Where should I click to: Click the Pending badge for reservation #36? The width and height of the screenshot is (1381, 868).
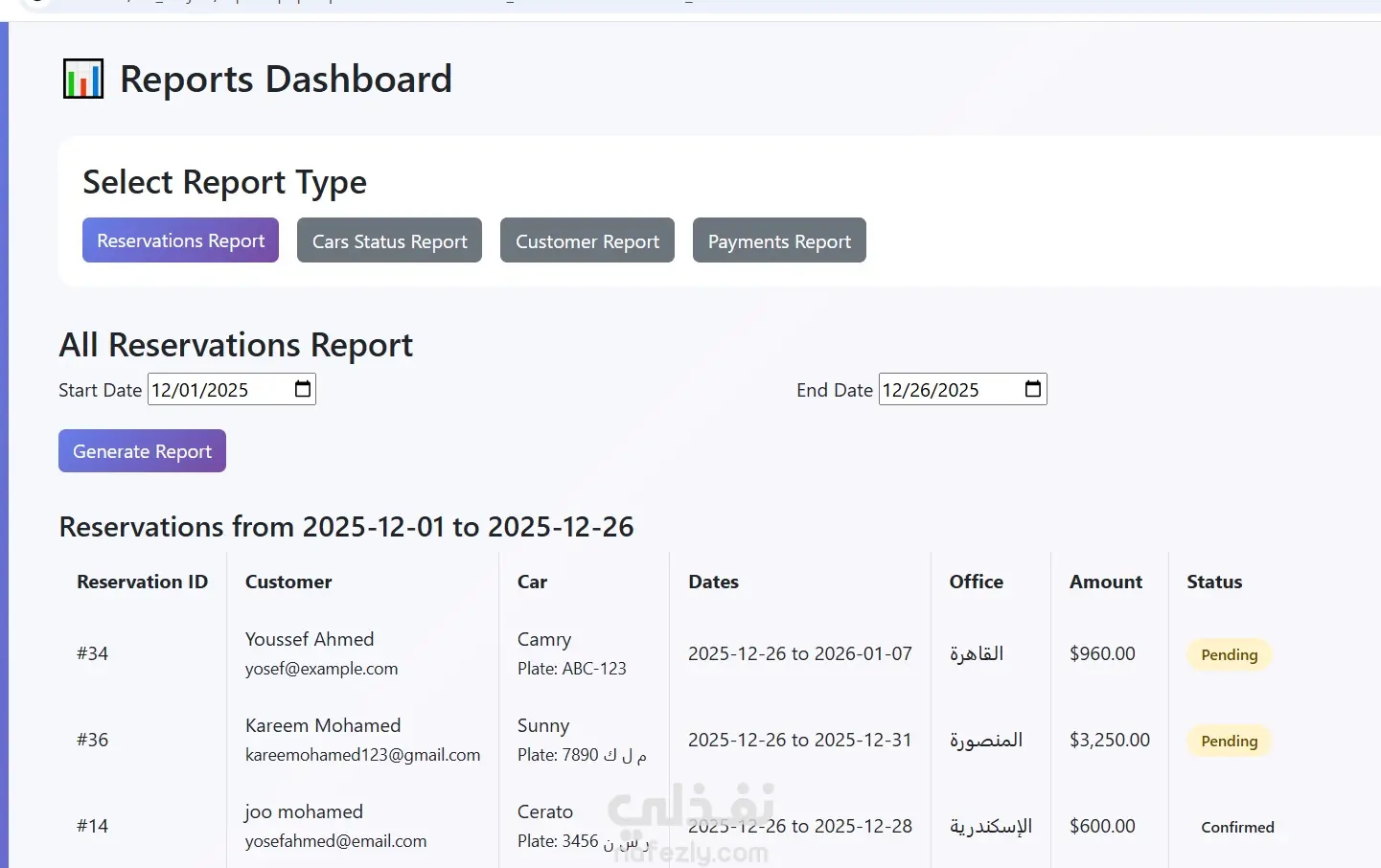(x=1230, y=741)
